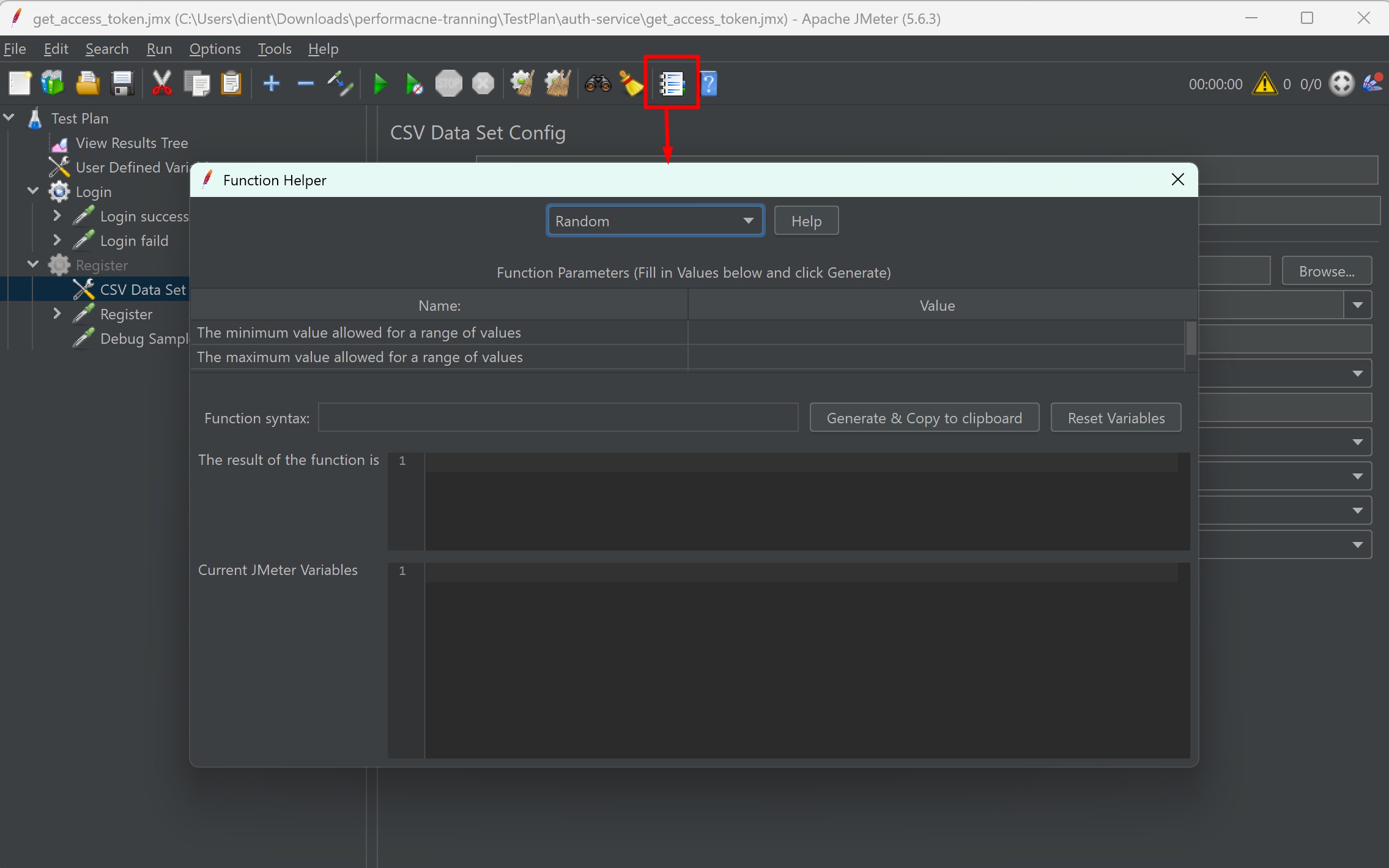
Task: Click the Cut scissors toolbar icon
Action: (x=161, y=84)
